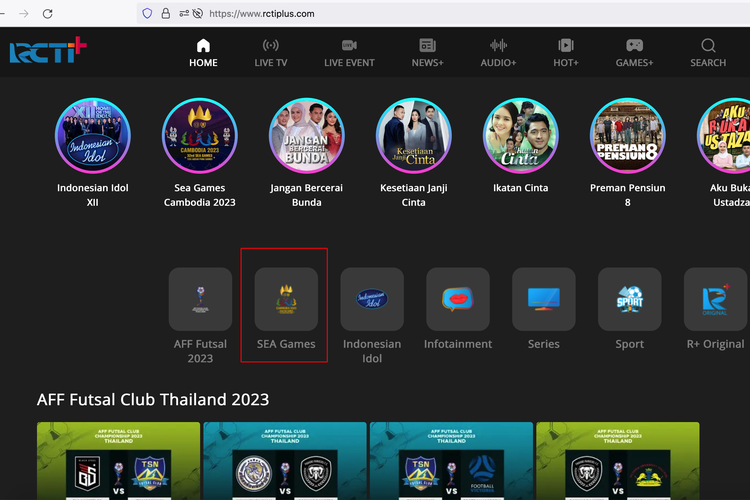Open the Infotainment category
Viewport: 750px width, 500px height.
pyautogui.click(x=458, y=299)
